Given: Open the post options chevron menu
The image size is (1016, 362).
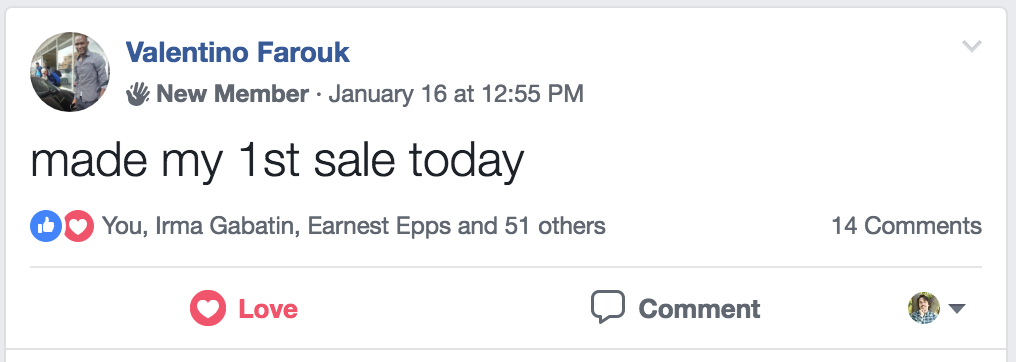Looking at the screenshot, I should pyautogui.click(x=971, y=46).
